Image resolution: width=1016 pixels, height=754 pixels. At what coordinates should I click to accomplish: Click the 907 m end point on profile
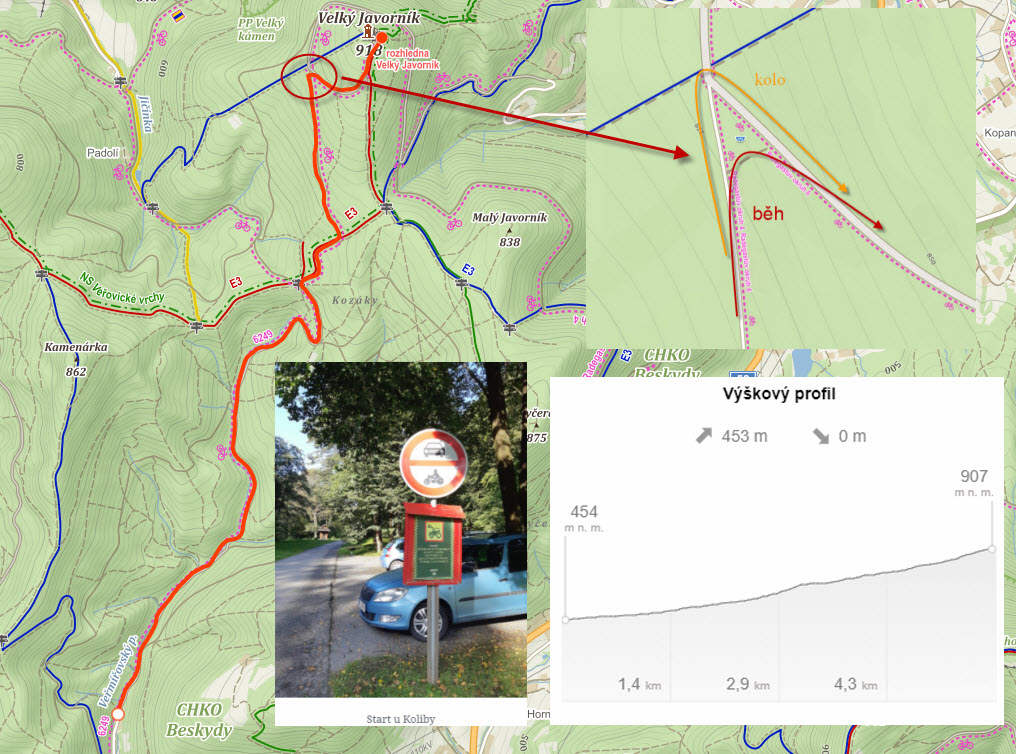[x=992, y=549]
